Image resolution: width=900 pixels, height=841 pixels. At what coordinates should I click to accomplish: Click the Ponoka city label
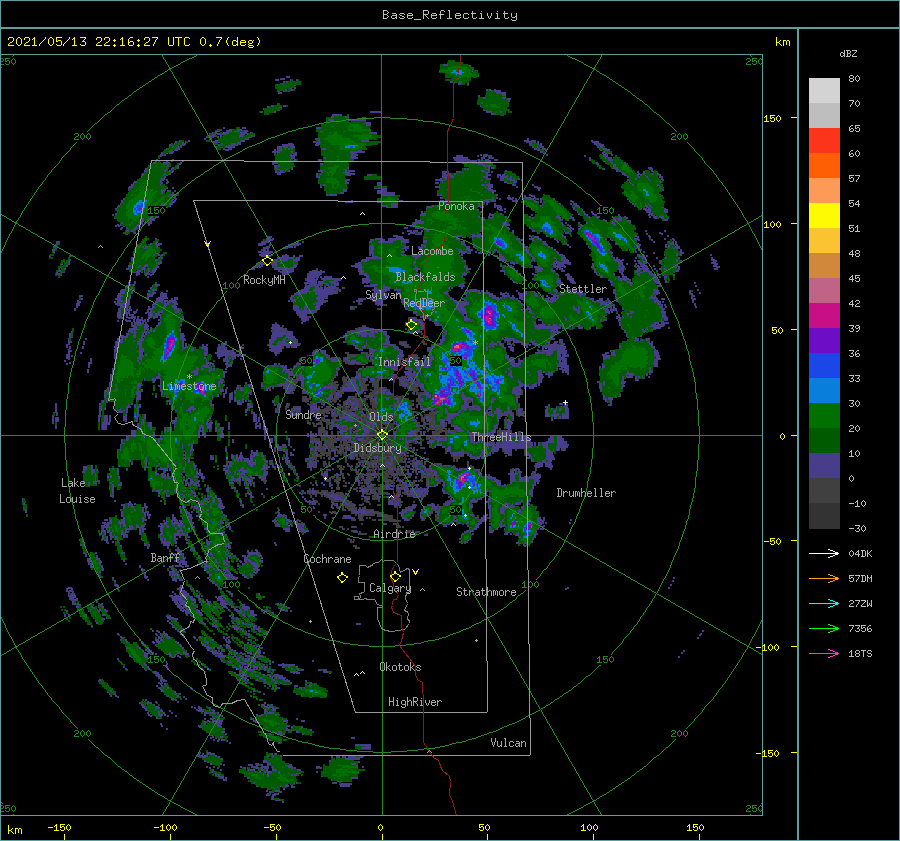[456, 206]
